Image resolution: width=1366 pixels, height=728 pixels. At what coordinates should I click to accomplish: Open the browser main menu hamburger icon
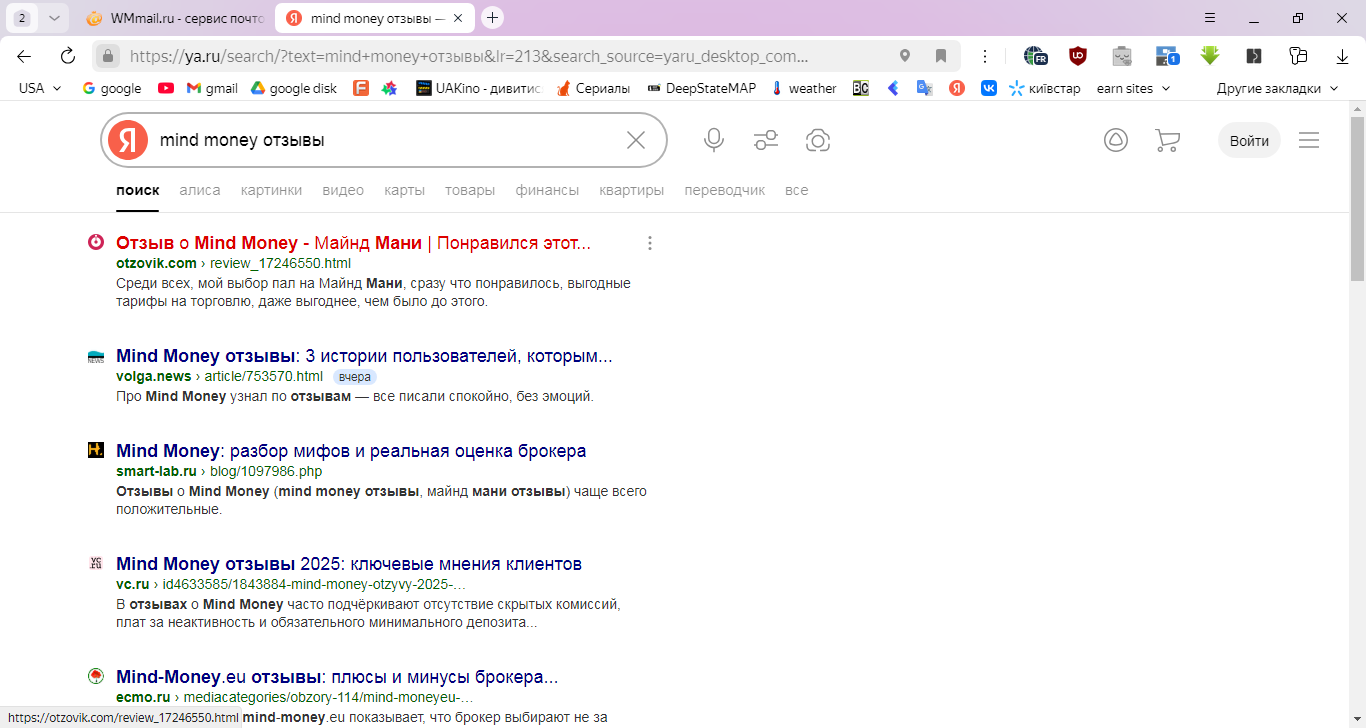[x=1210, y=18]
